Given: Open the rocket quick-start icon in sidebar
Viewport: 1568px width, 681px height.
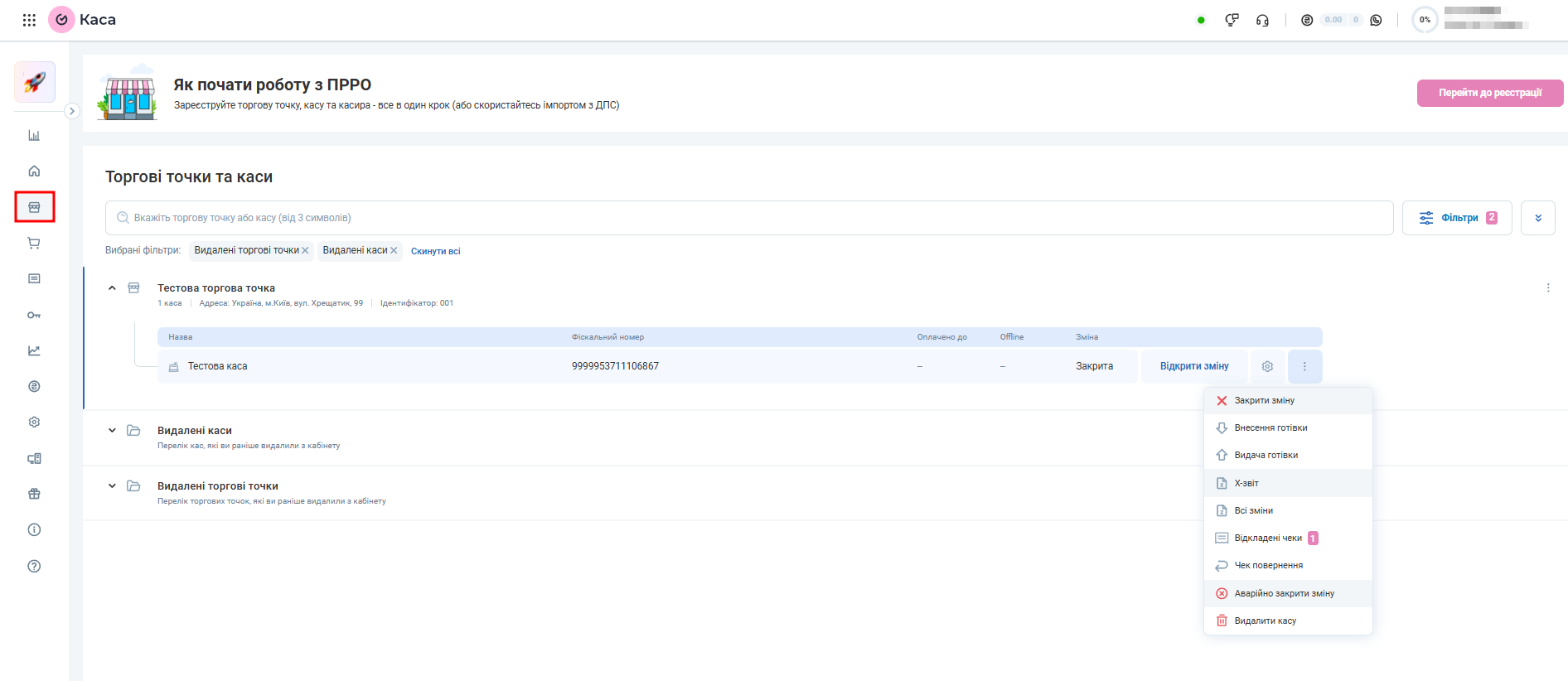Looking at the screenshot, I should (x=35, y=82).
